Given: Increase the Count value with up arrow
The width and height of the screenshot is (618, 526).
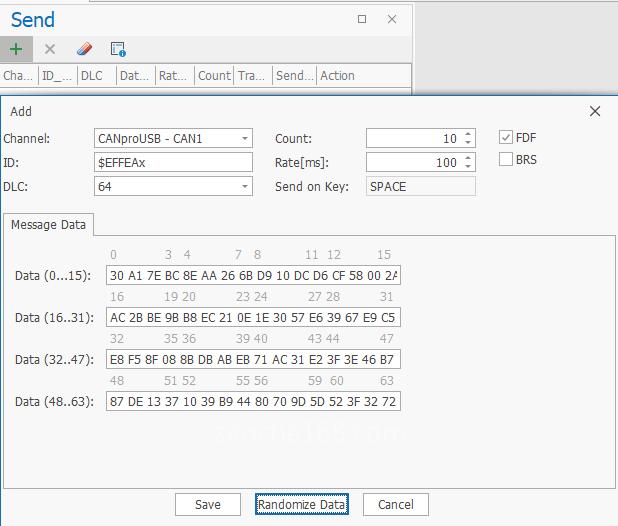Looking at the screenshot, I should 467,135.
